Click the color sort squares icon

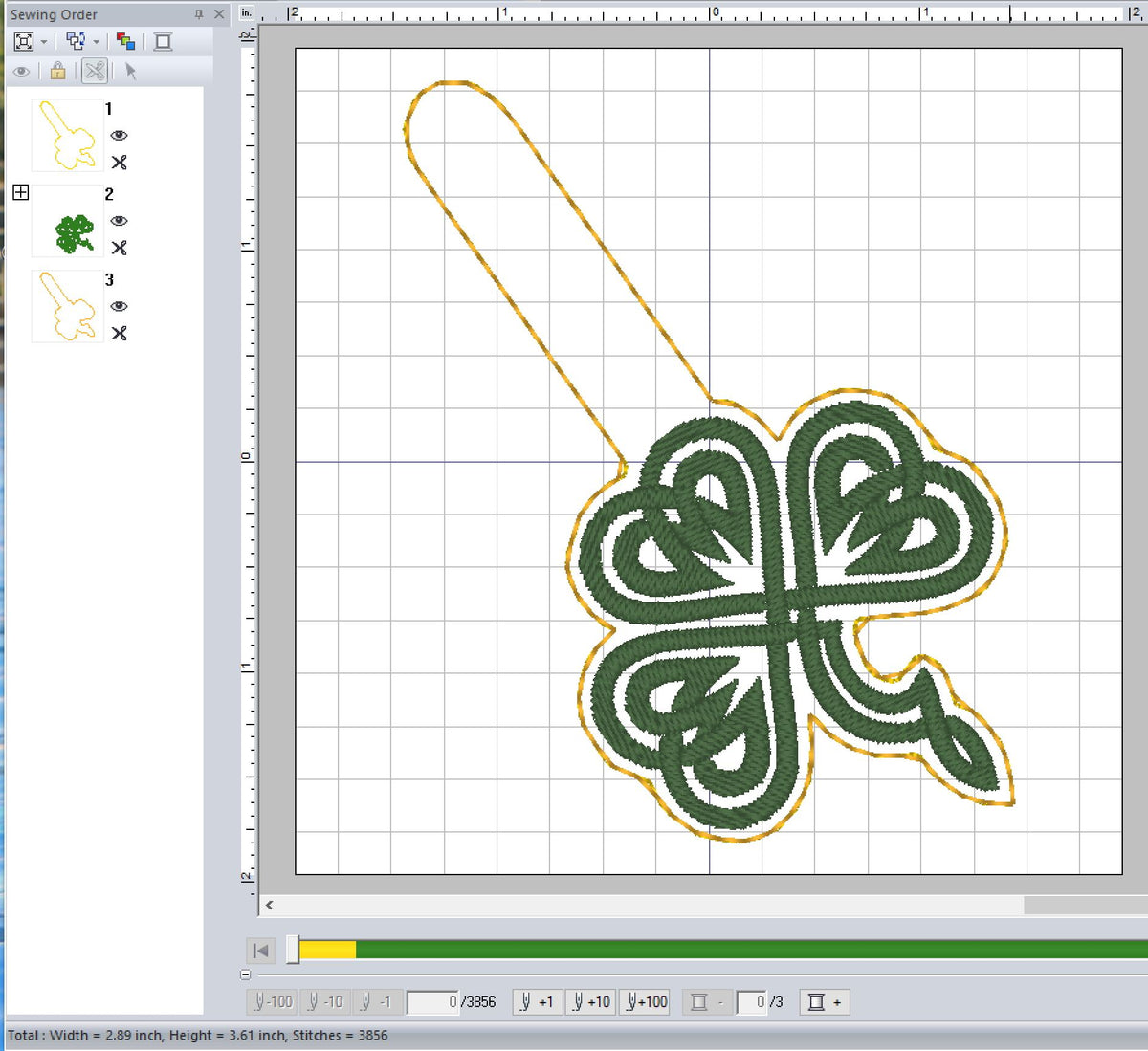coord(124,41)
